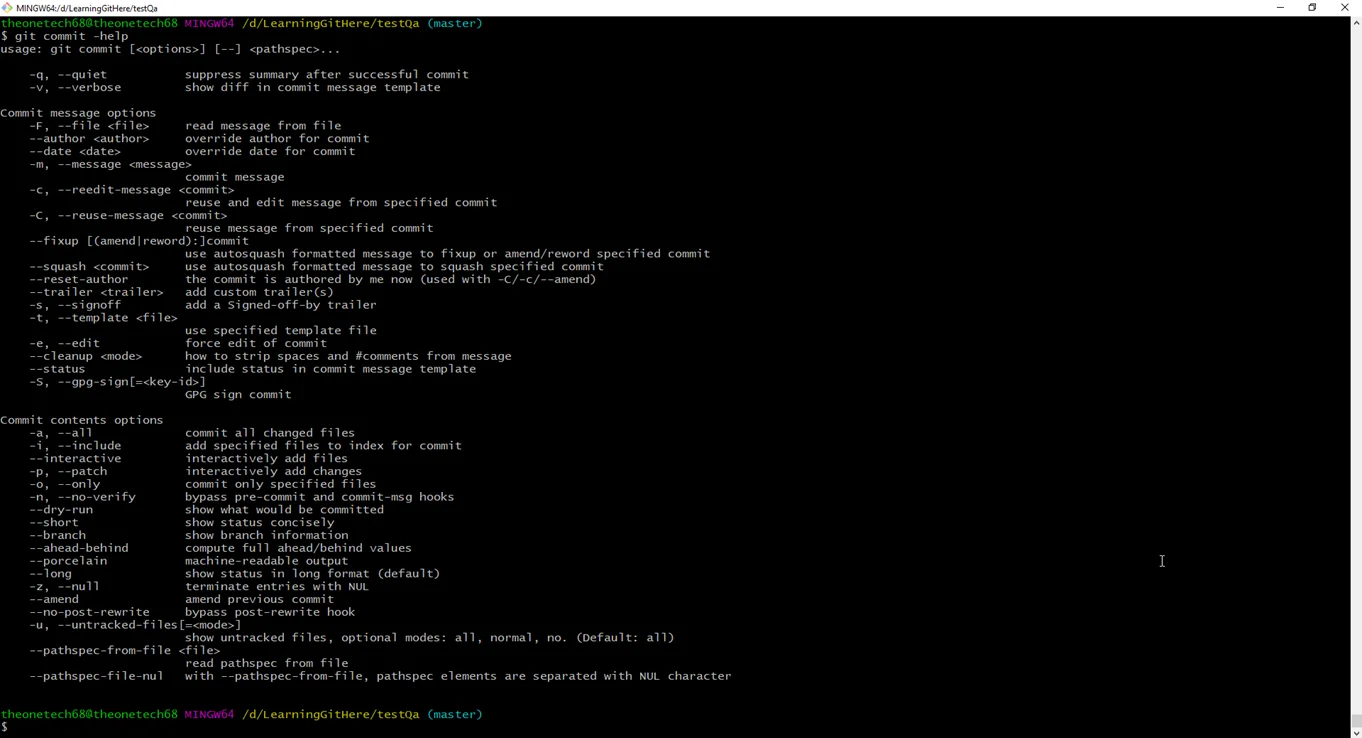Viewport: 1362px width, 738px height.
Task: Click the --interactive option description
Action: click(x=266, y=458)
